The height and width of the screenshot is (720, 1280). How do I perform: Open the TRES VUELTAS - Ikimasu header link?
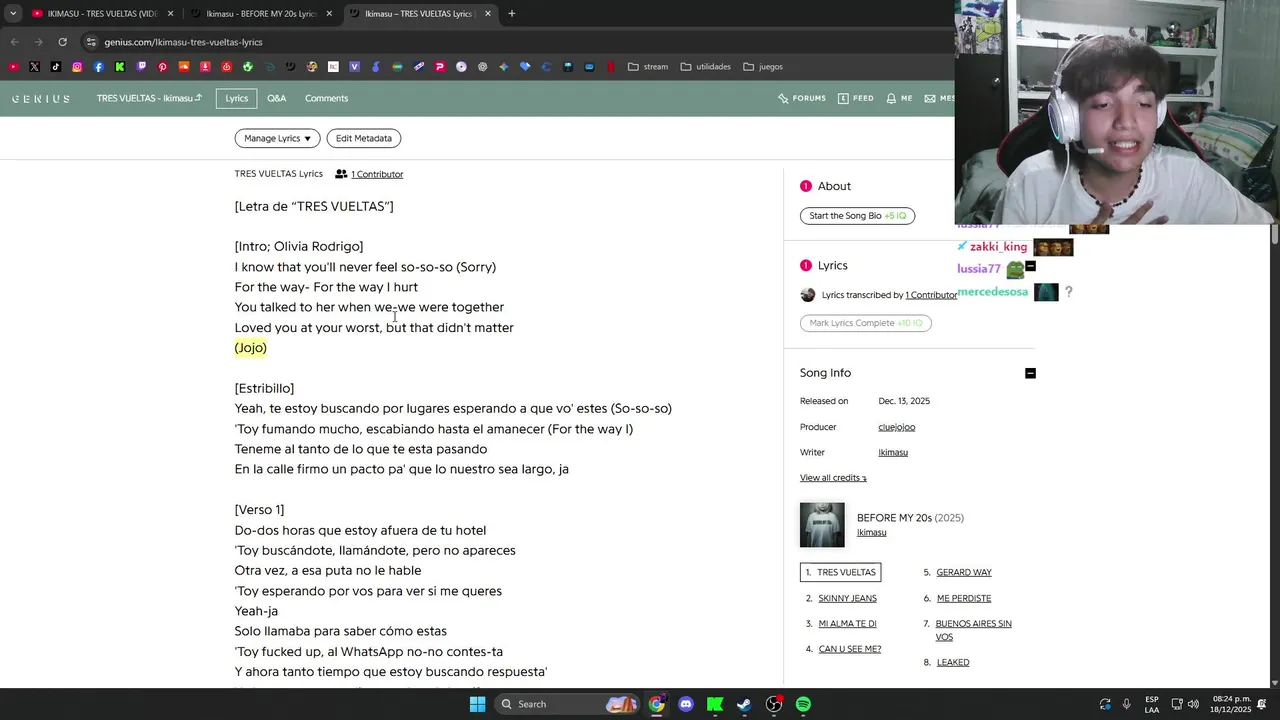coord(149,98)
